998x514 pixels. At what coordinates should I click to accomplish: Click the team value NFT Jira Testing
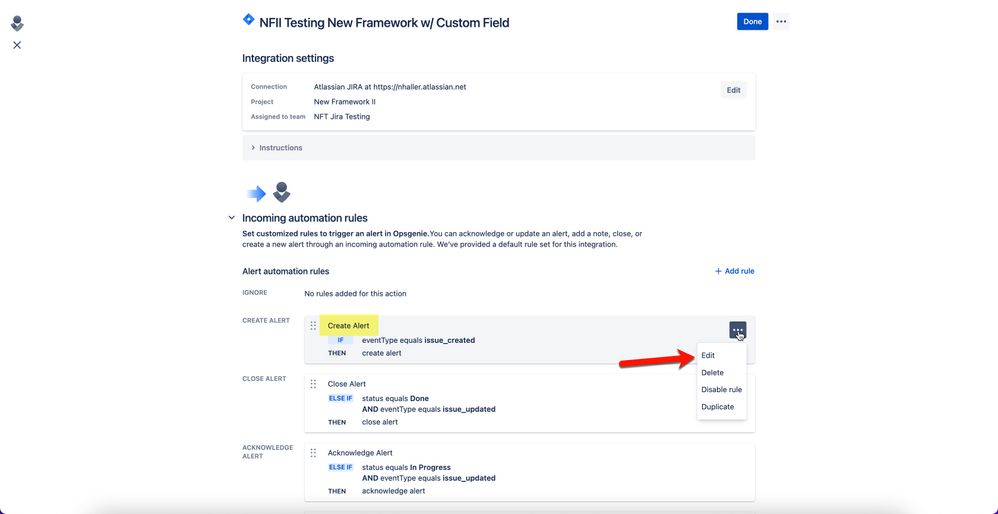(x=342, y=116)
